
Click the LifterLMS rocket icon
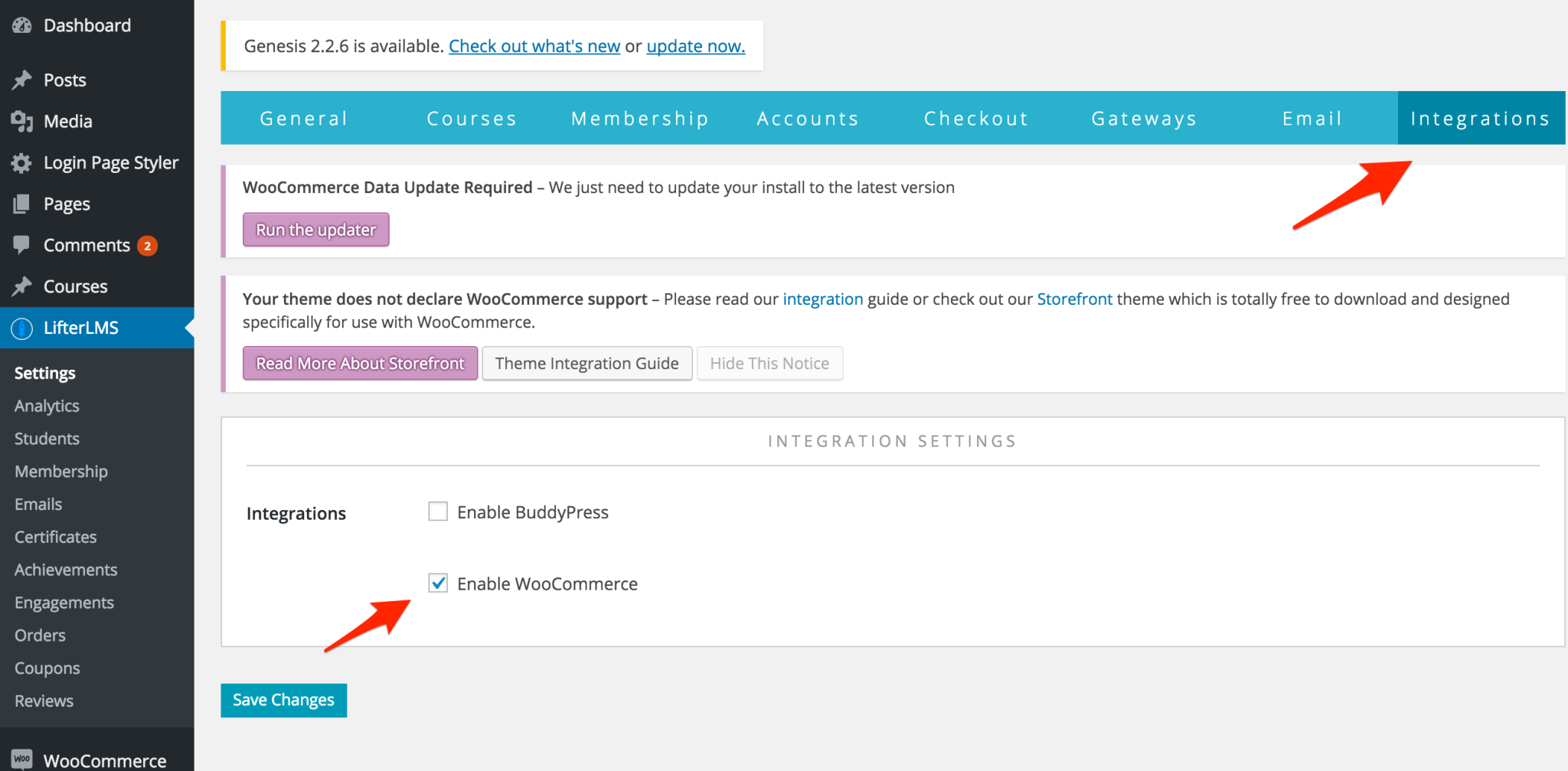tap(22, 328)
